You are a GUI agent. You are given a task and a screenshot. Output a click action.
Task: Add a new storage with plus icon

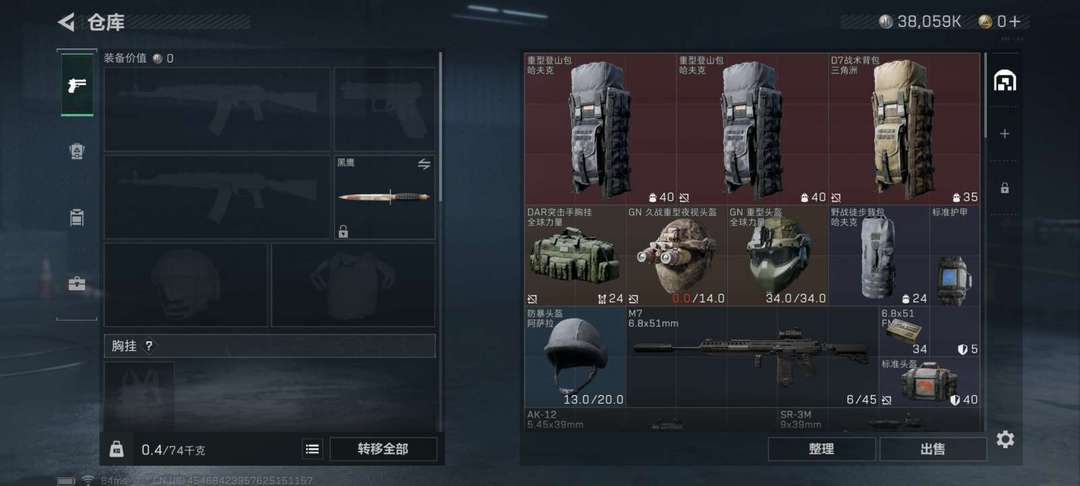pos(1005,134)
